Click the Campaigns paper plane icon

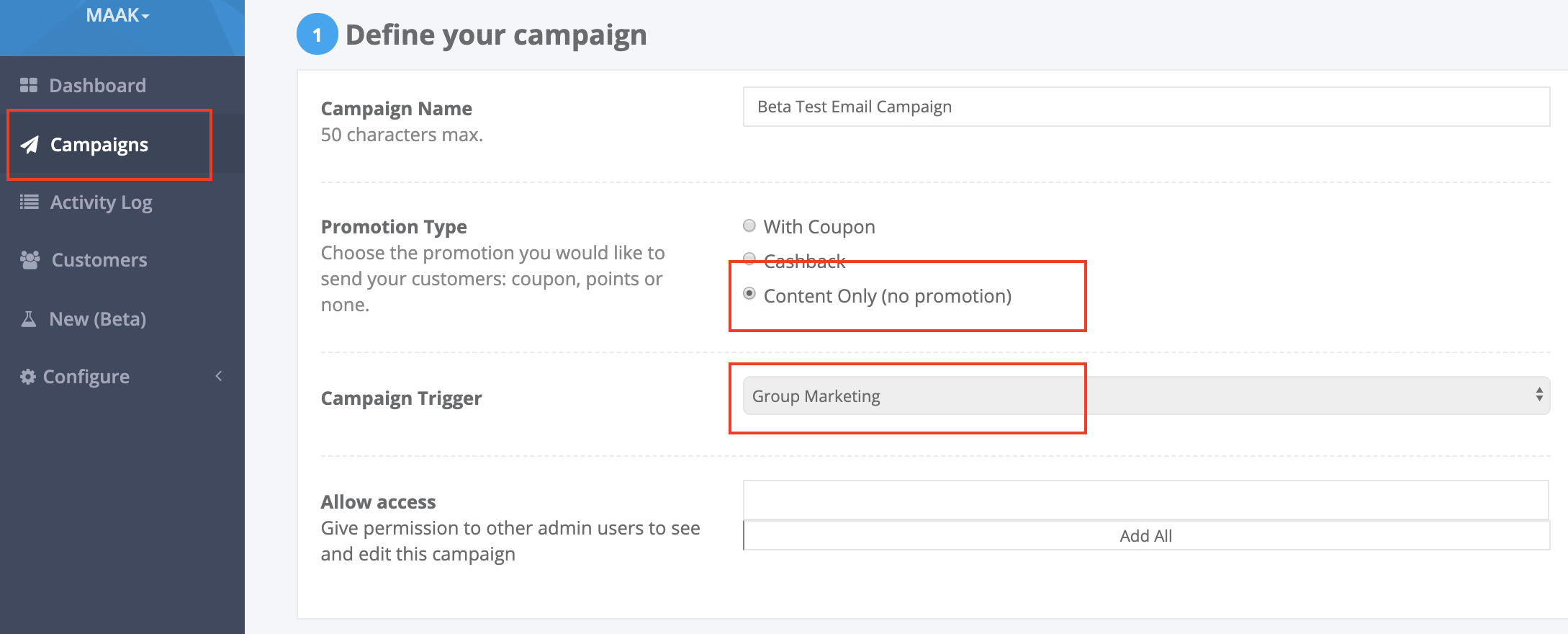pos(30,145)
